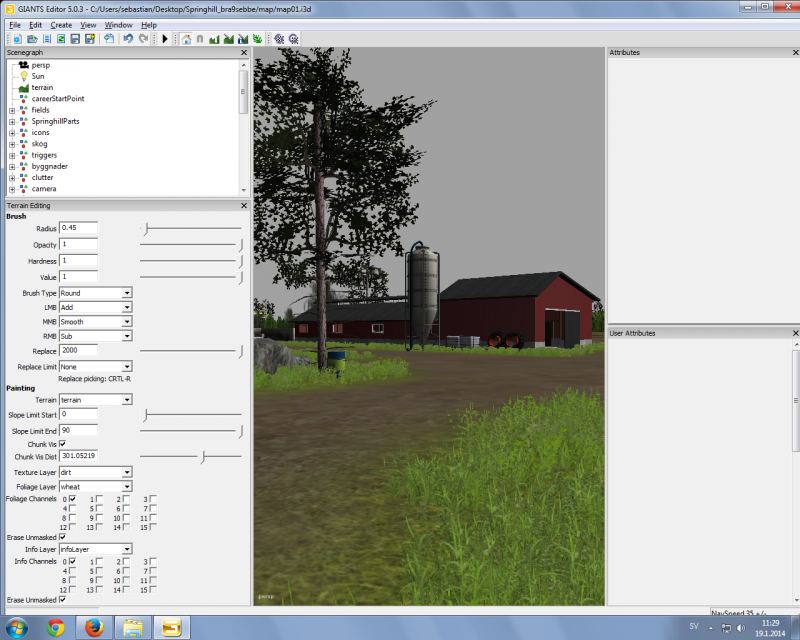This screenshot has height=640, width=800.
Task: Activate the terrain sculpt mode icon
Action: 214,39
